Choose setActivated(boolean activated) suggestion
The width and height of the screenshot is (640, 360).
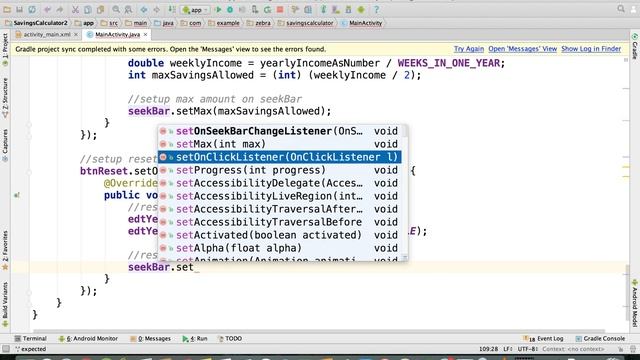pyautogui.click(x=280, y=235)
